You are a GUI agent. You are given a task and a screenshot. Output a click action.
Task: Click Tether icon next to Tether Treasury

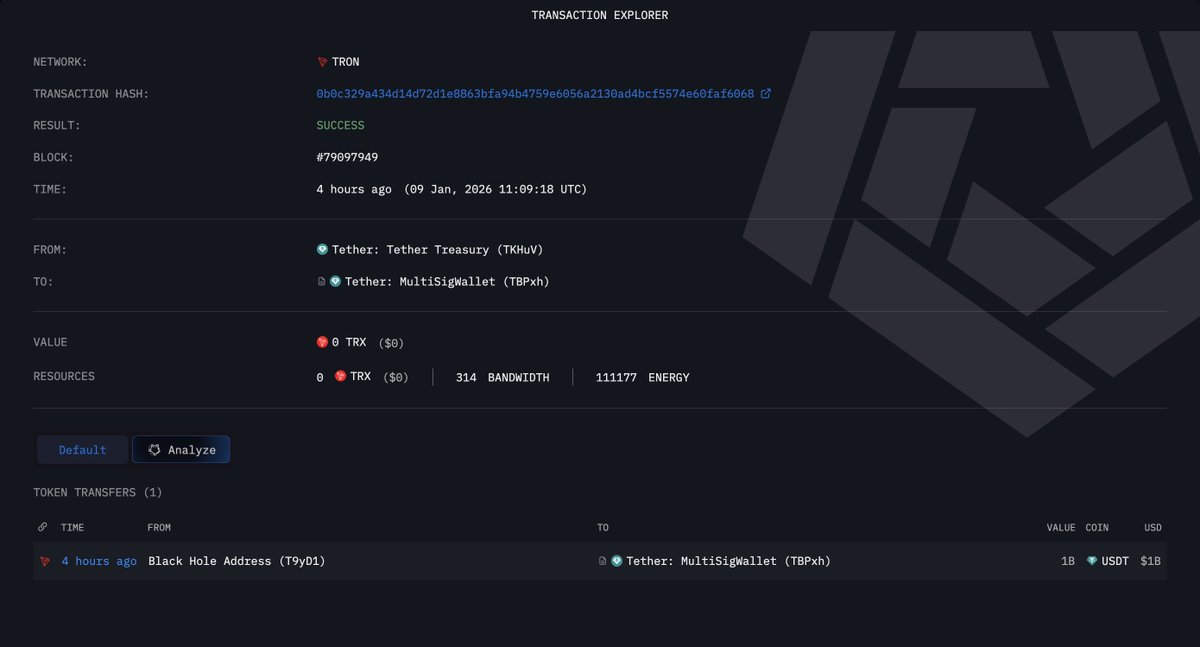pos(322,249)
